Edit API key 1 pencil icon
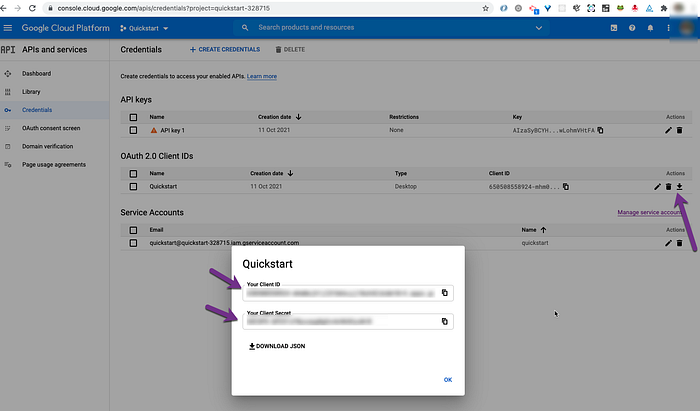This screenshot has width=700, height=411. click(x=668, y=130)
